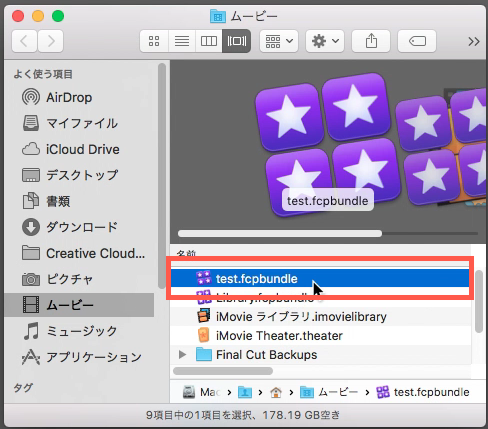
Task: Click the Cover Flow horizontal scrubber
Action: coord(280,233)
